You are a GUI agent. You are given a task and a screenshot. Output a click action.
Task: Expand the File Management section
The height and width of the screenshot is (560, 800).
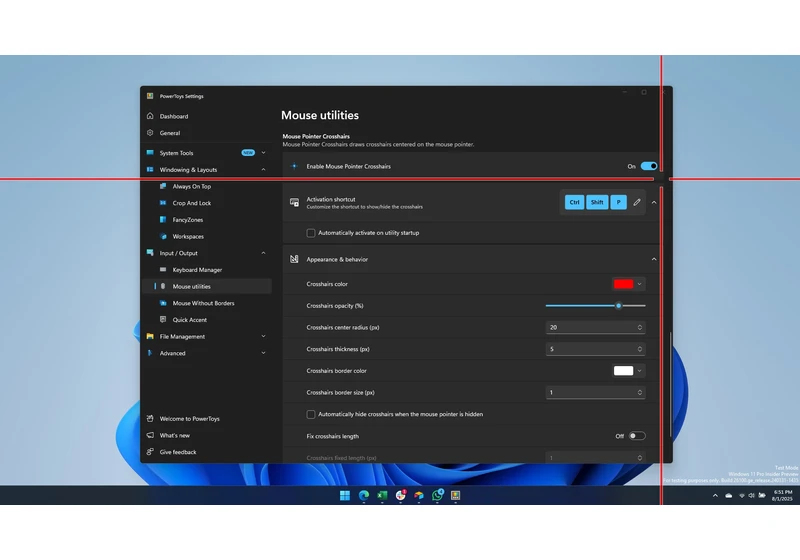263,336
